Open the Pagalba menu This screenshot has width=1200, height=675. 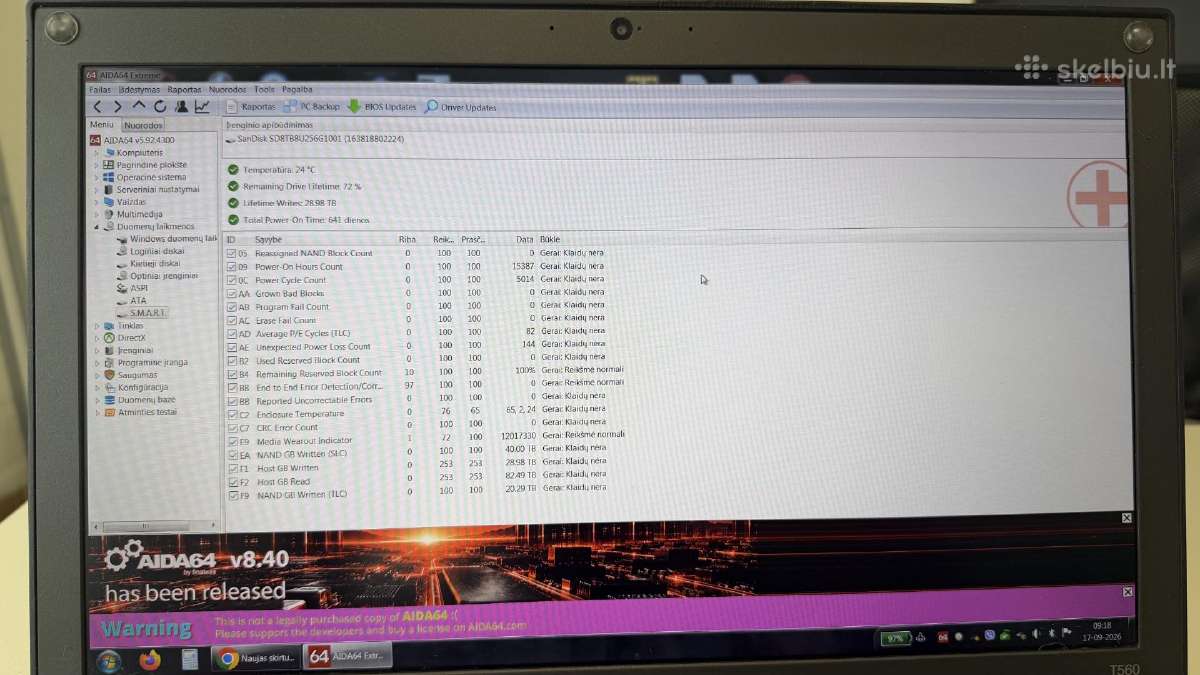pyautogui.click(x=297, y=89)
